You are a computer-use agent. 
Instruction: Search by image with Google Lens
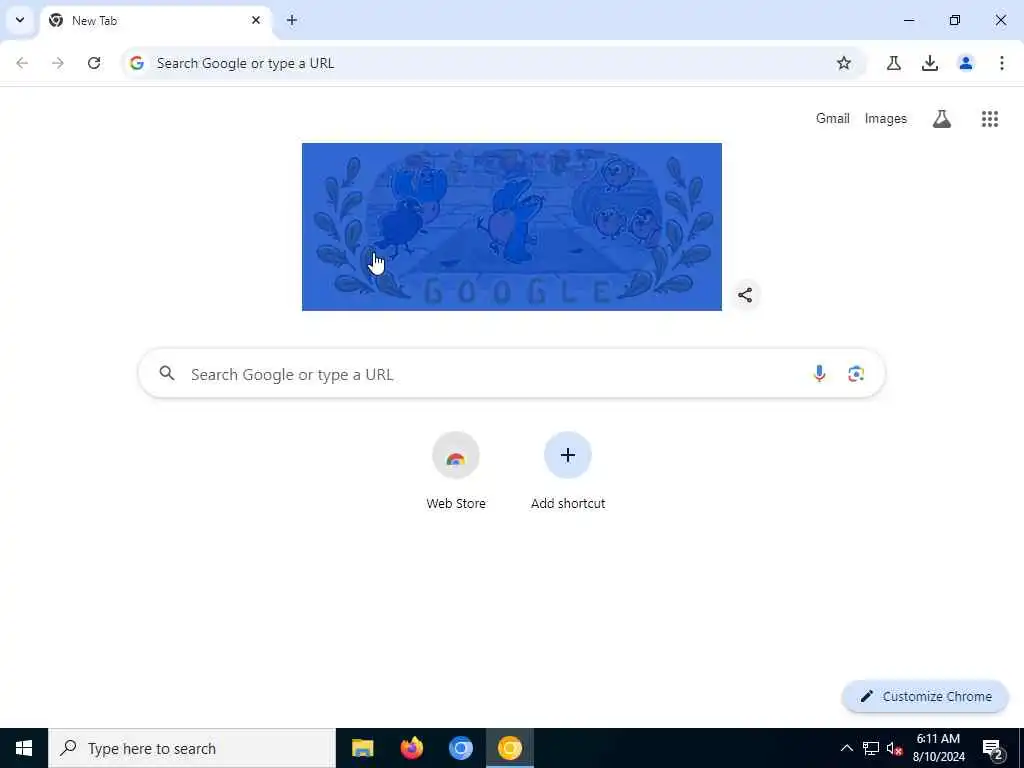(x=856, y=374)
